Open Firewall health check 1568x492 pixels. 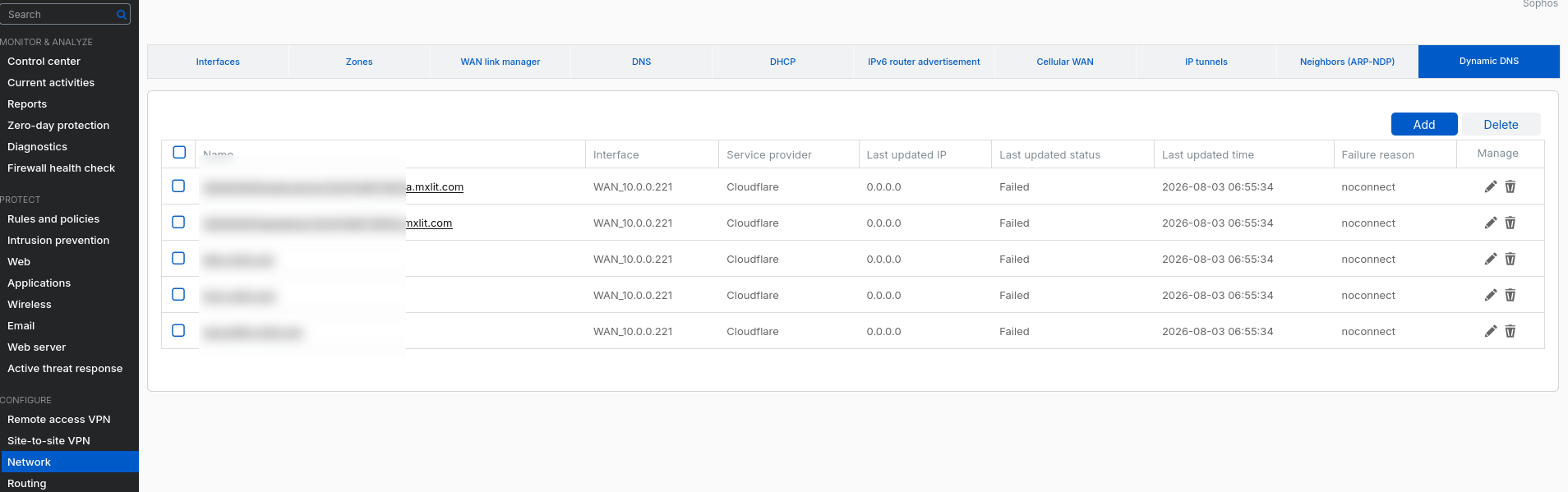point(61,168)
